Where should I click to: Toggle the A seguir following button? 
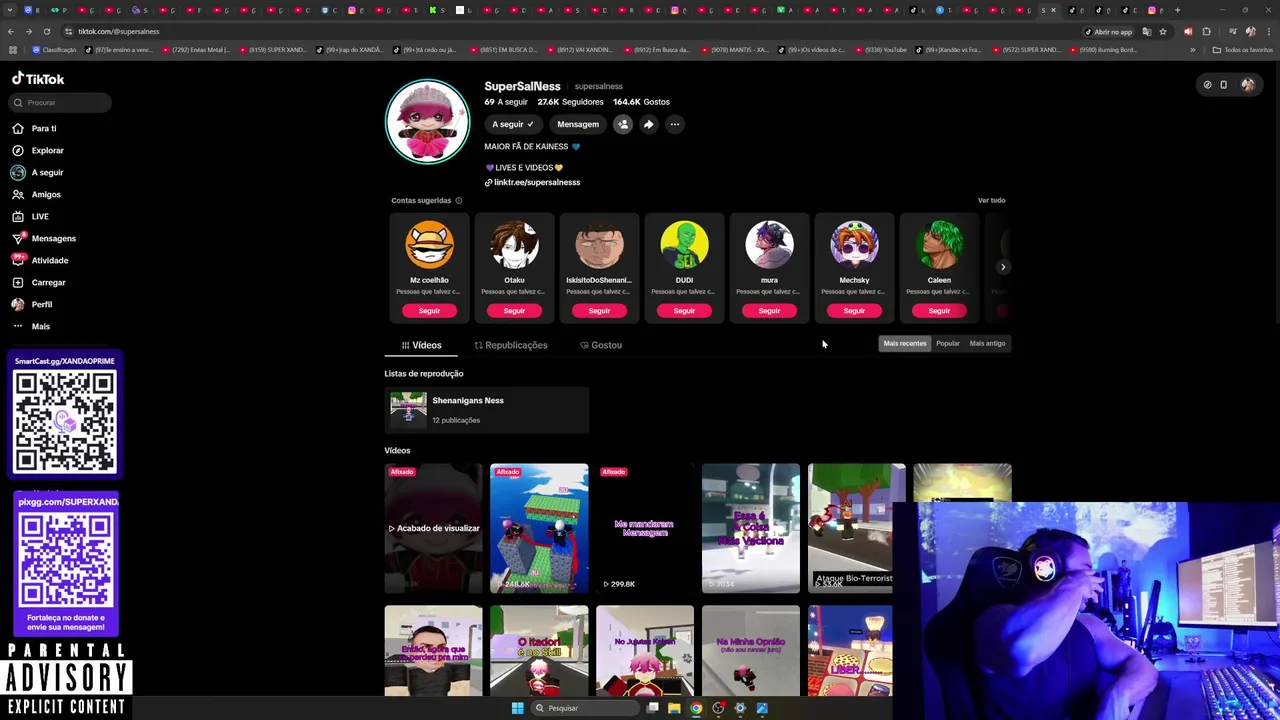coord(513,124)
